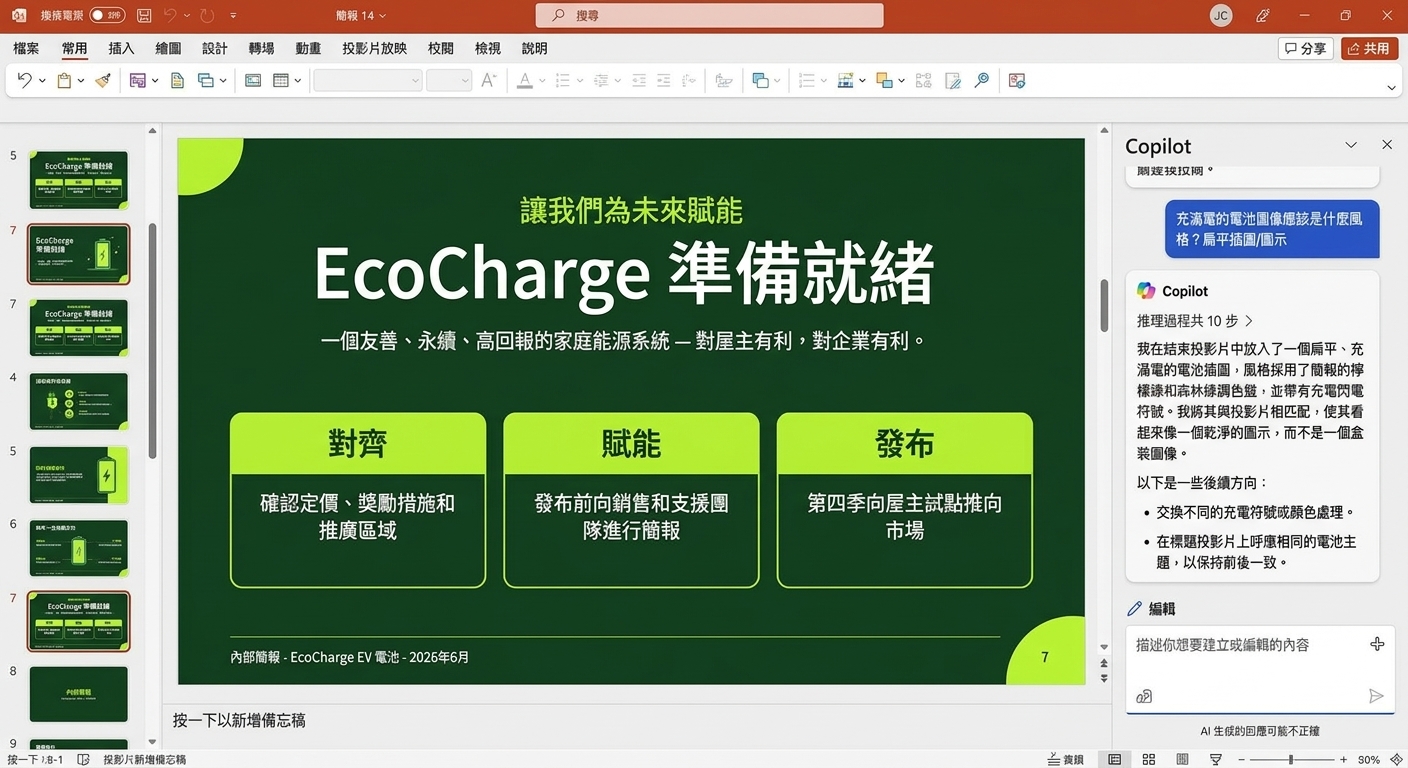Select slide 4 thumbnail with the plug icons
This screenshot has width=1408, height=768.
tap(79, 402)
